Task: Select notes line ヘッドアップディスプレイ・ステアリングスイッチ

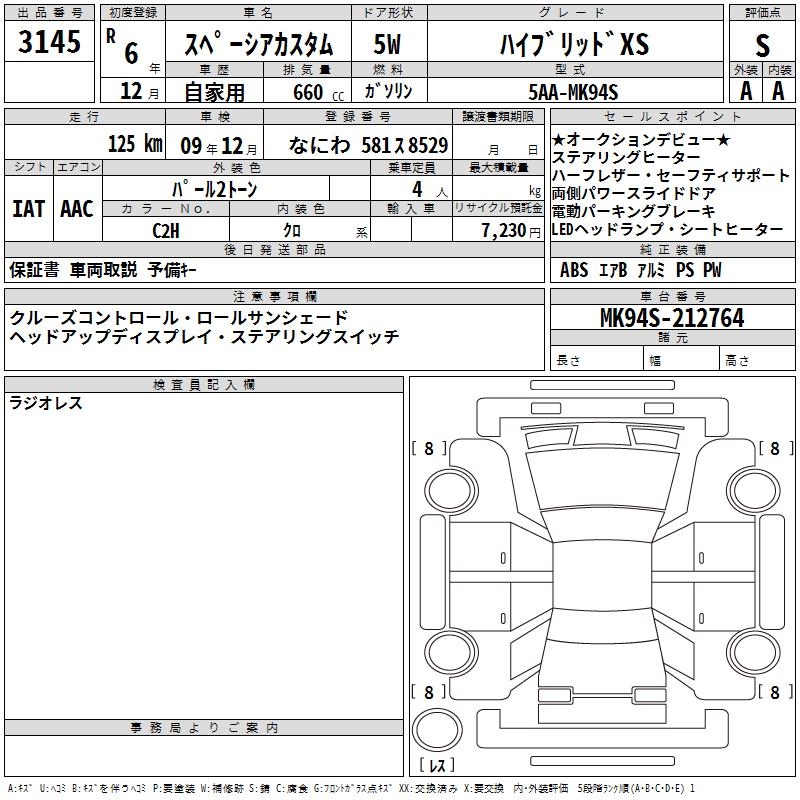Action: pos(204,336)
